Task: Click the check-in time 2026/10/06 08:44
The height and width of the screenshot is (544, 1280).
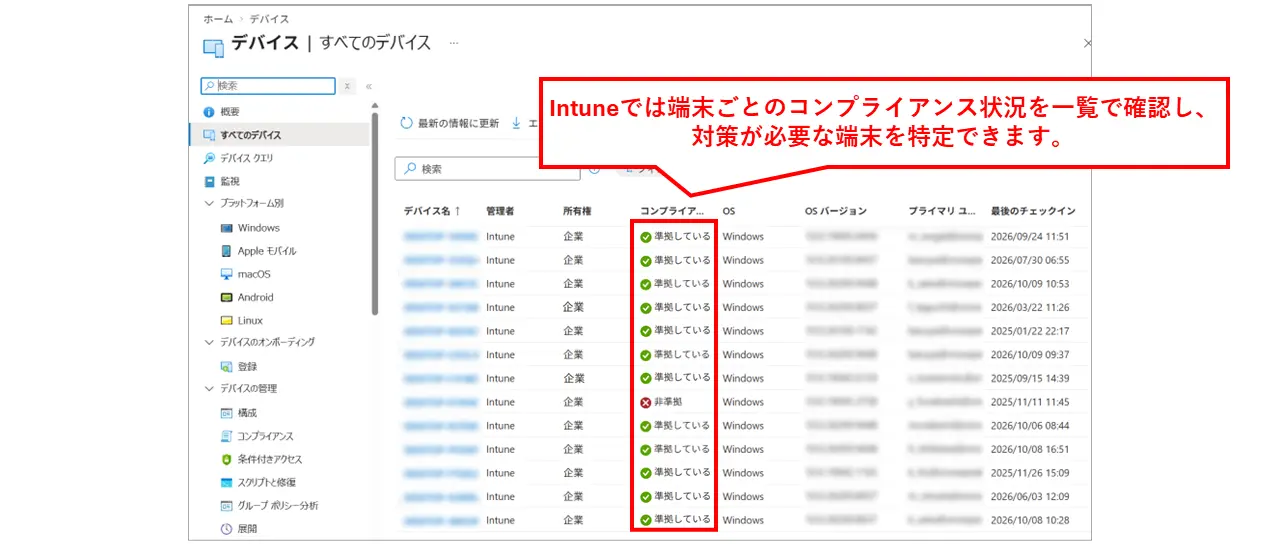Action: 1030,426
